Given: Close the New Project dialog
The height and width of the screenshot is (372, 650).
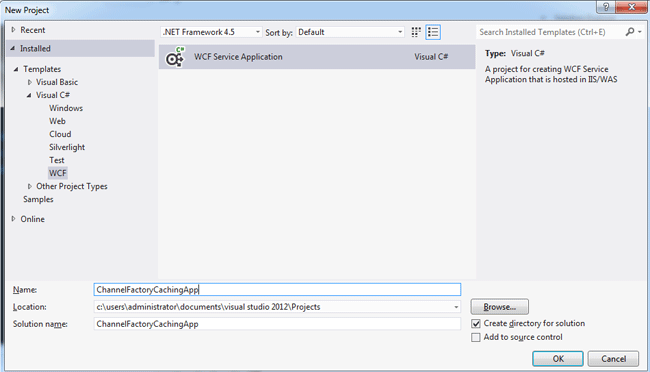Looking at the screenshot, I should click(x=631, y=7).
